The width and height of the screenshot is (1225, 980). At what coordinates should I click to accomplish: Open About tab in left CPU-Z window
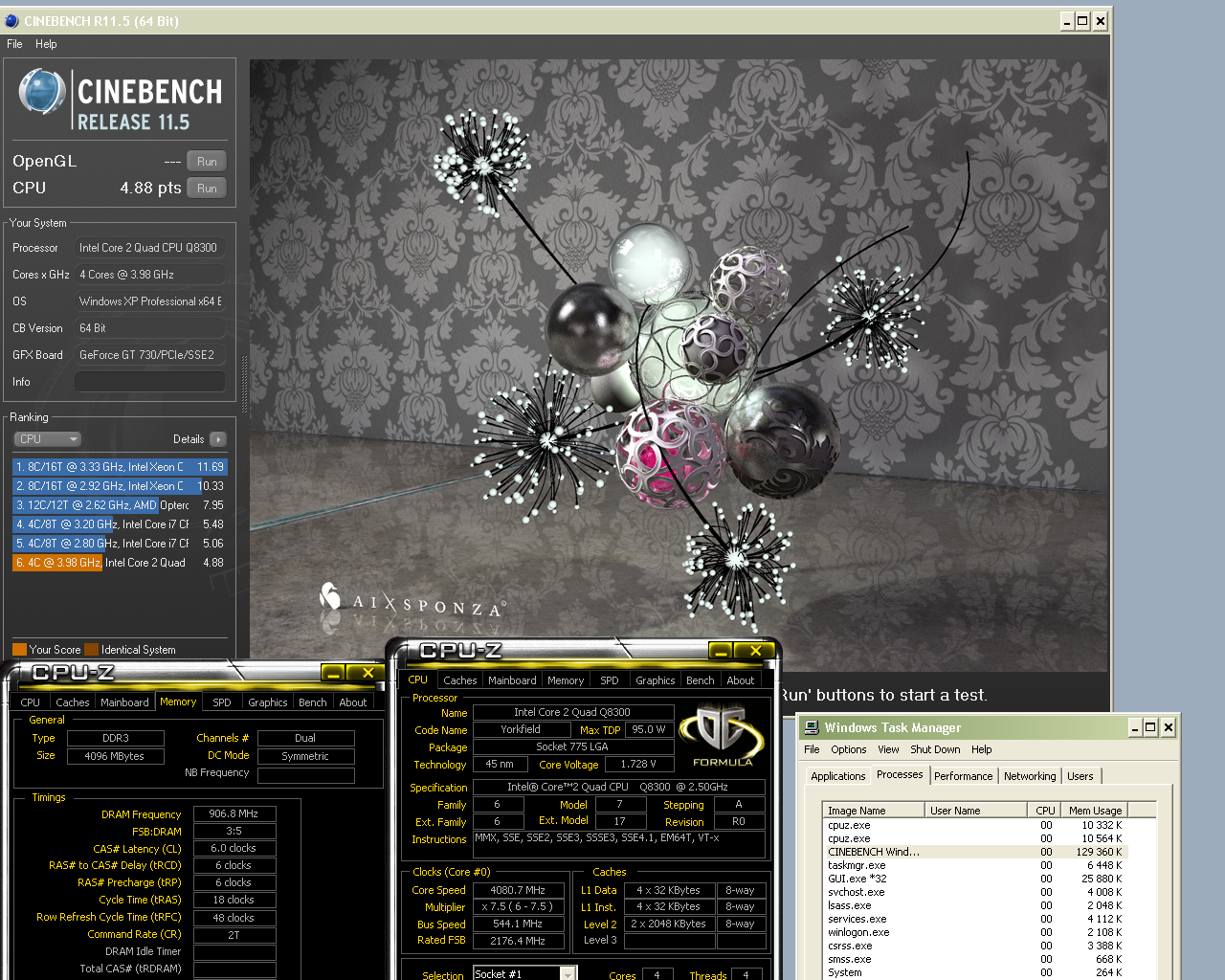tap(353, 702)
